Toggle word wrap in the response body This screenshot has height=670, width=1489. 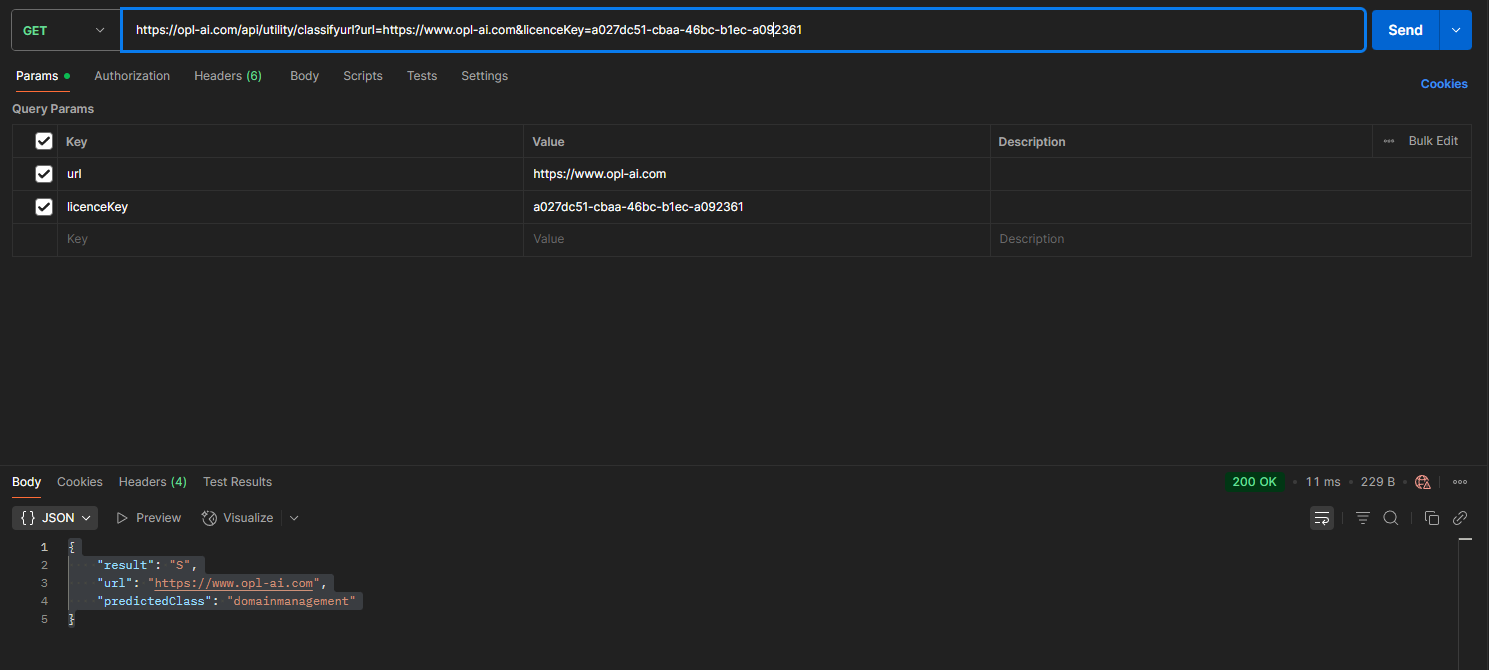point(1322,518)
